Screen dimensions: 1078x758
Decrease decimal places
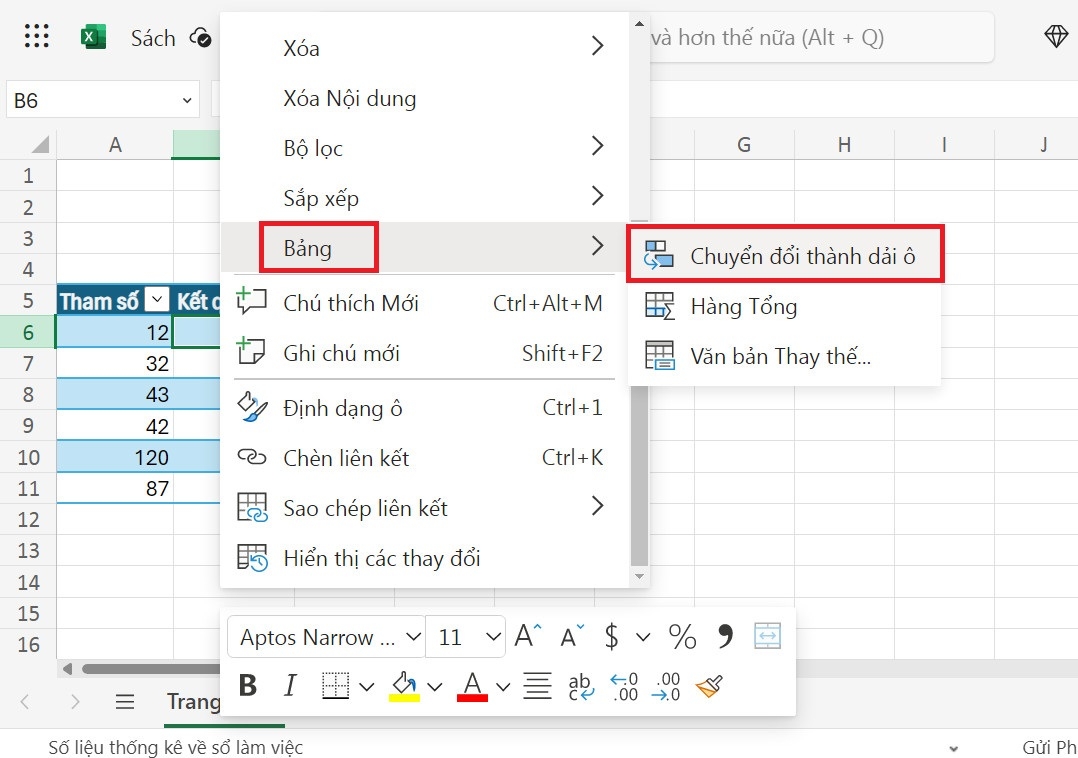tap(666, 687)
